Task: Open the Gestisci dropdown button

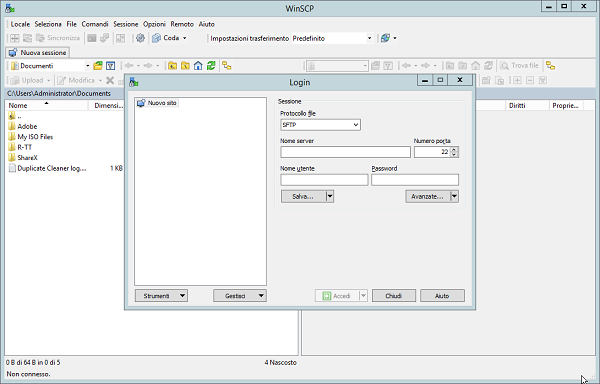Action: 240,296
